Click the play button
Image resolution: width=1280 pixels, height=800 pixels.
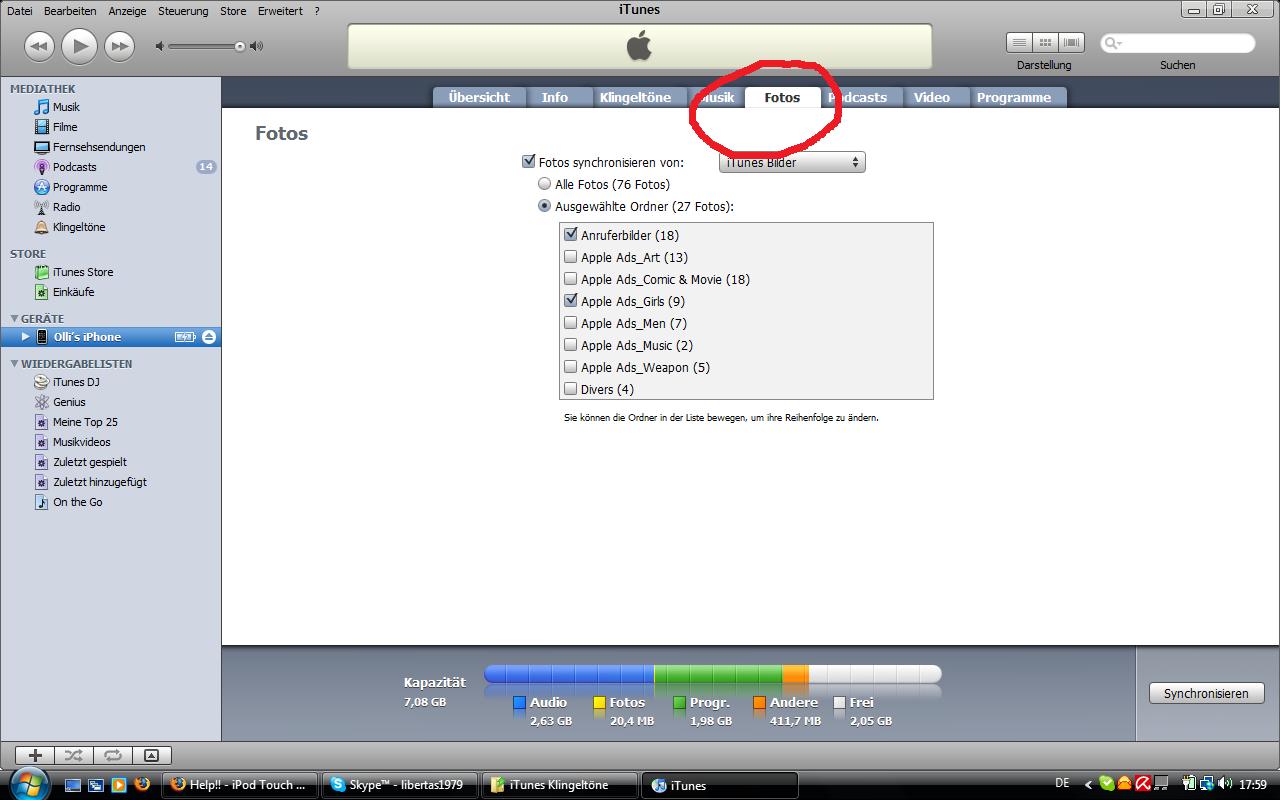pyautogui.click(x=79, y=46)
